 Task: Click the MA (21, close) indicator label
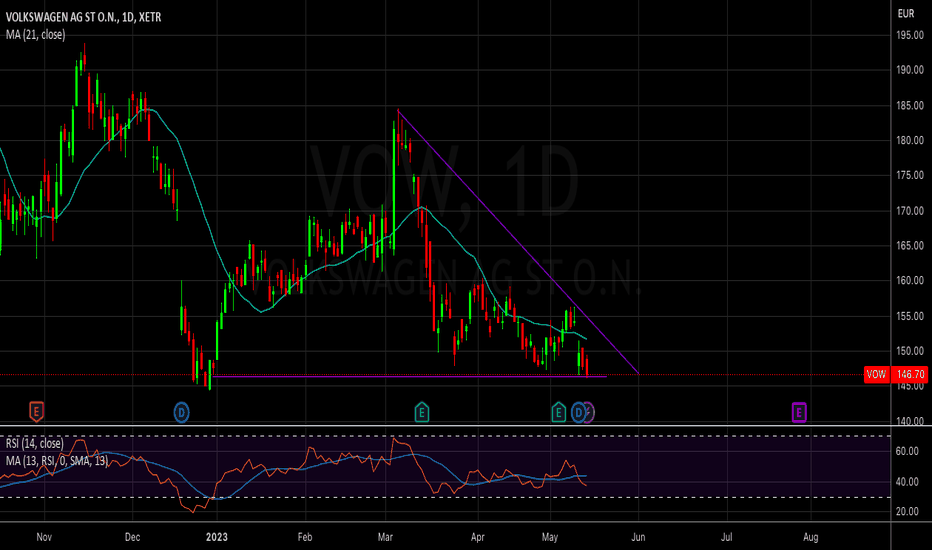[36, 34]
